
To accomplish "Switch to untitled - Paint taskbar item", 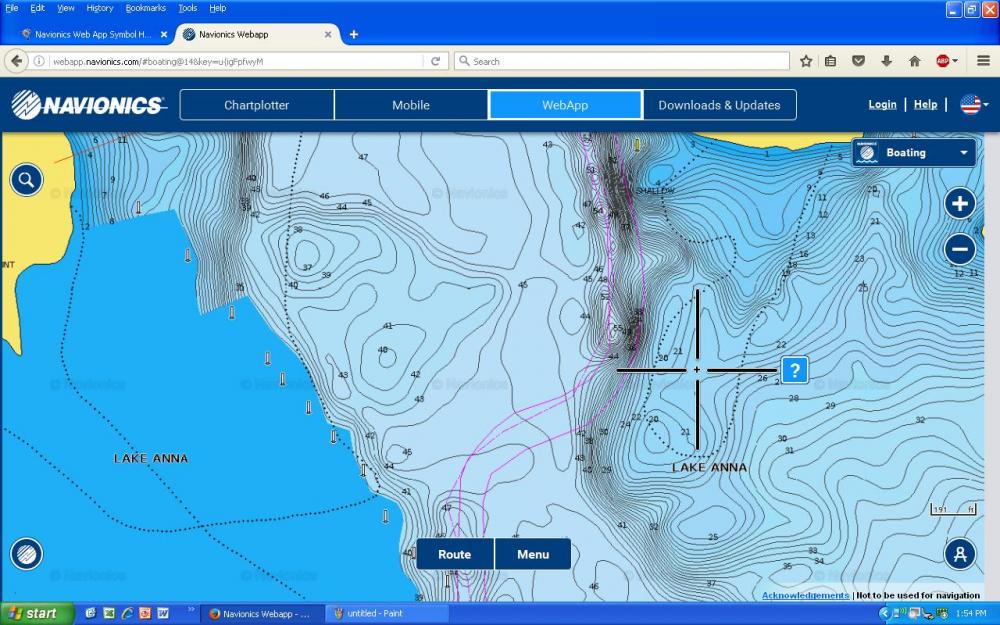I will tap(388, 614).
